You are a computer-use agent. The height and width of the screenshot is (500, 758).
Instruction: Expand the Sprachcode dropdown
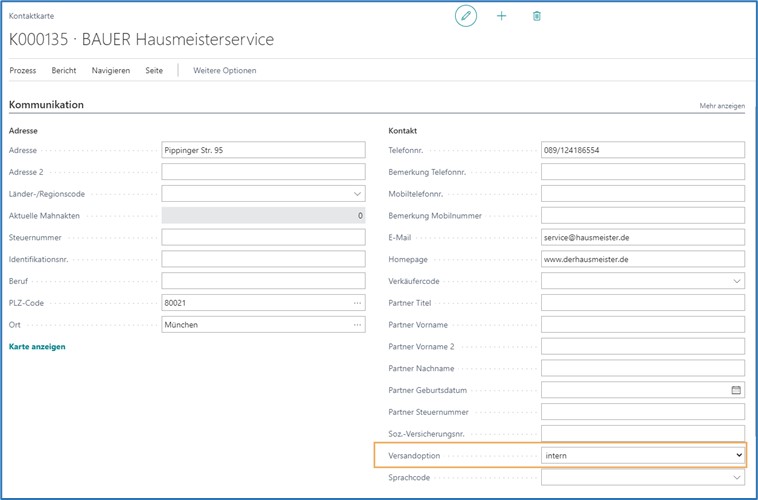(737, 478)
